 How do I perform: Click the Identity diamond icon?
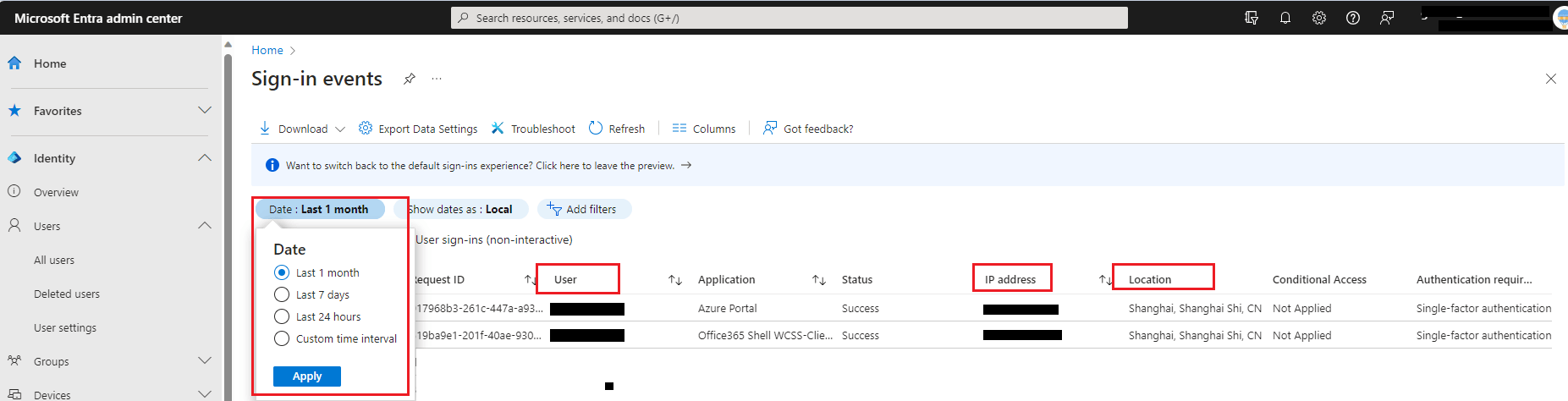[x=14, y=158]
